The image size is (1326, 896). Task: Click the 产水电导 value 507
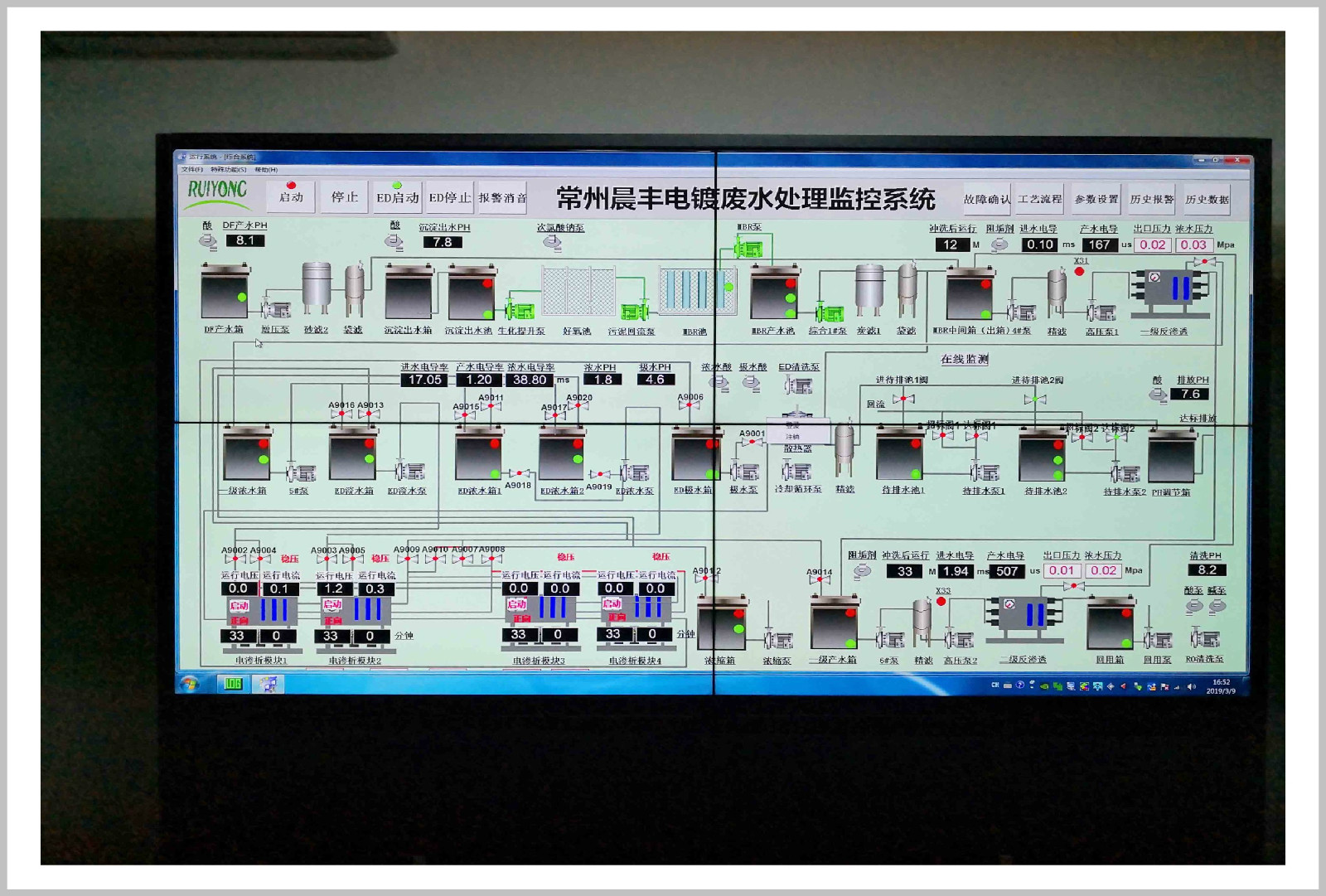[x=1007, y=571]
